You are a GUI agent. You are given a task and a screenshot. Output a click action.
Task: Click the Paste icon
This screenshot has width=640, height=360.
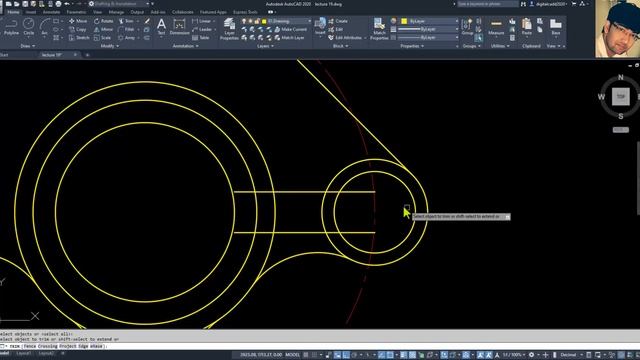click(527, 27)
